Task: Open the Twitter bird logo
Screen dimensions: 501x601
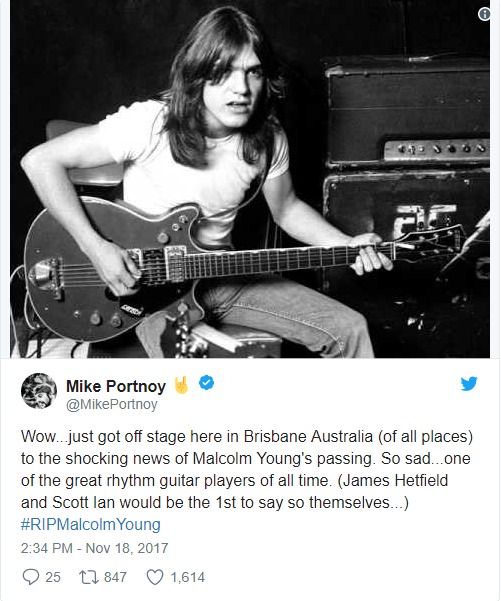Action: coord(469,383)
